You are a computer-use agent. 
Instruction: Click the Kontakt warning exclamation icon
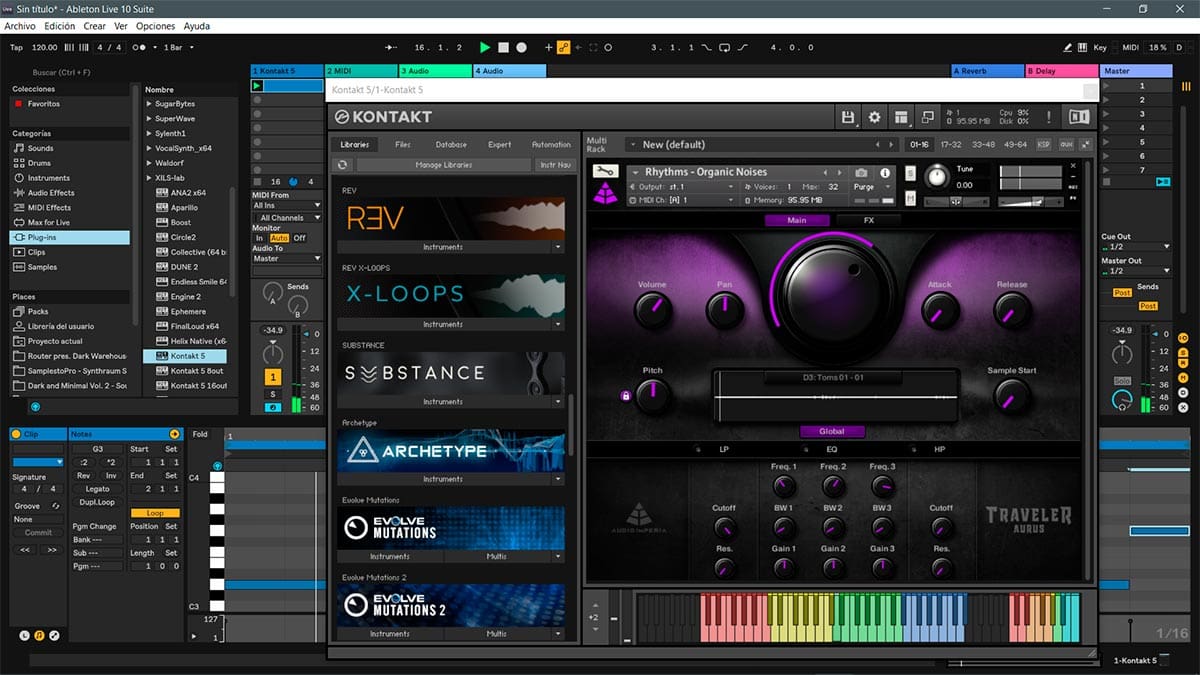(x=1048, y=117)
